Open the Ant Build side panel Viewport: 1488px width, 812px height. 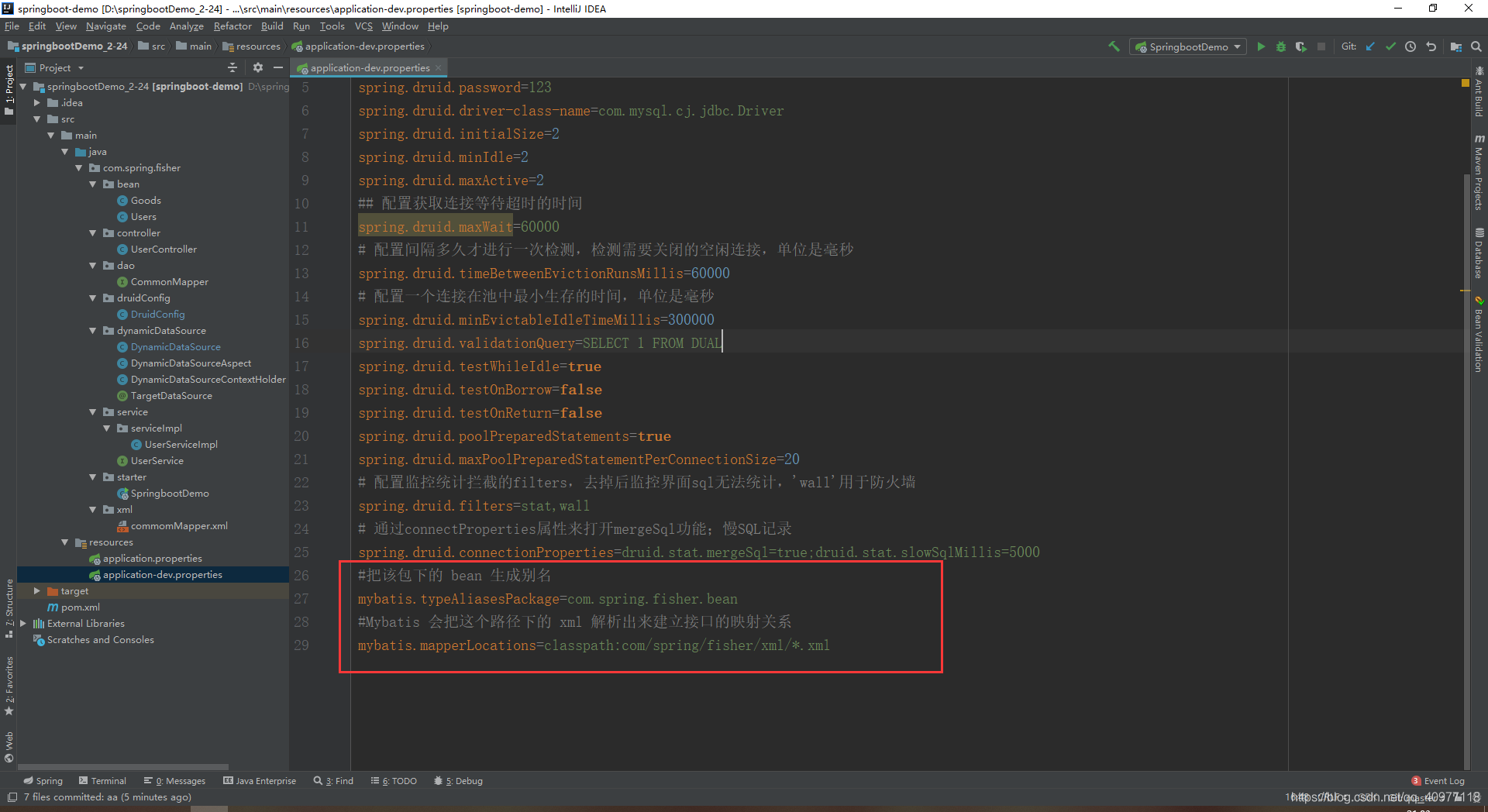(1479, 91)
